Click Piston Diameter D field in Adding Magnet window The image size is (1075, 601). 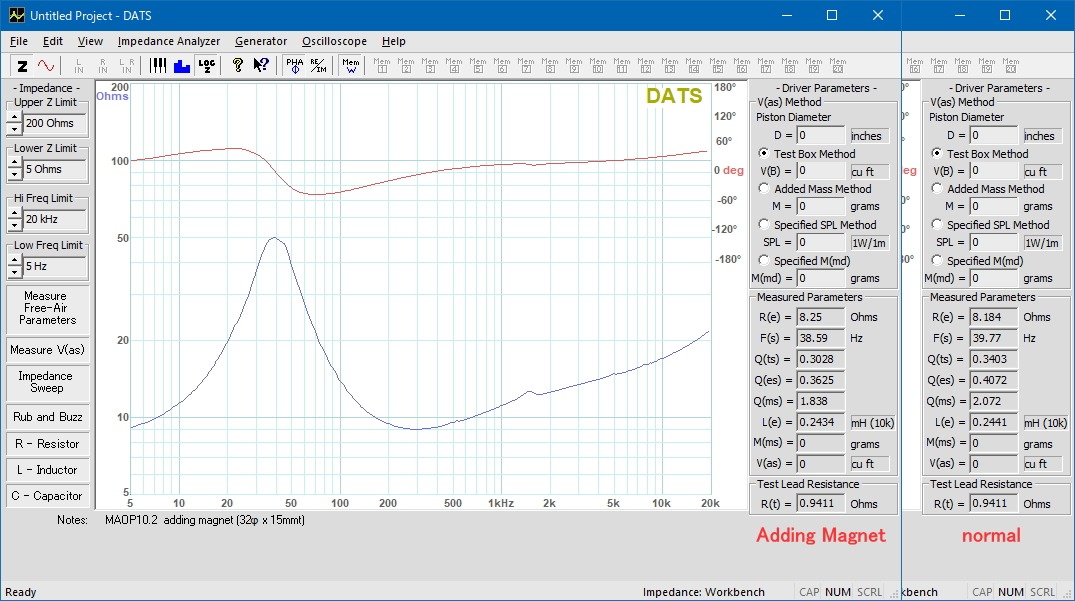click(821, 136)
